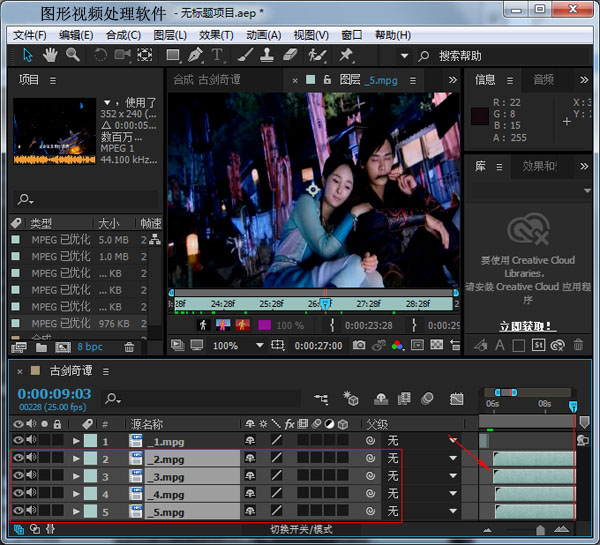Toggle the transparency grid icon

click(437, 345)
